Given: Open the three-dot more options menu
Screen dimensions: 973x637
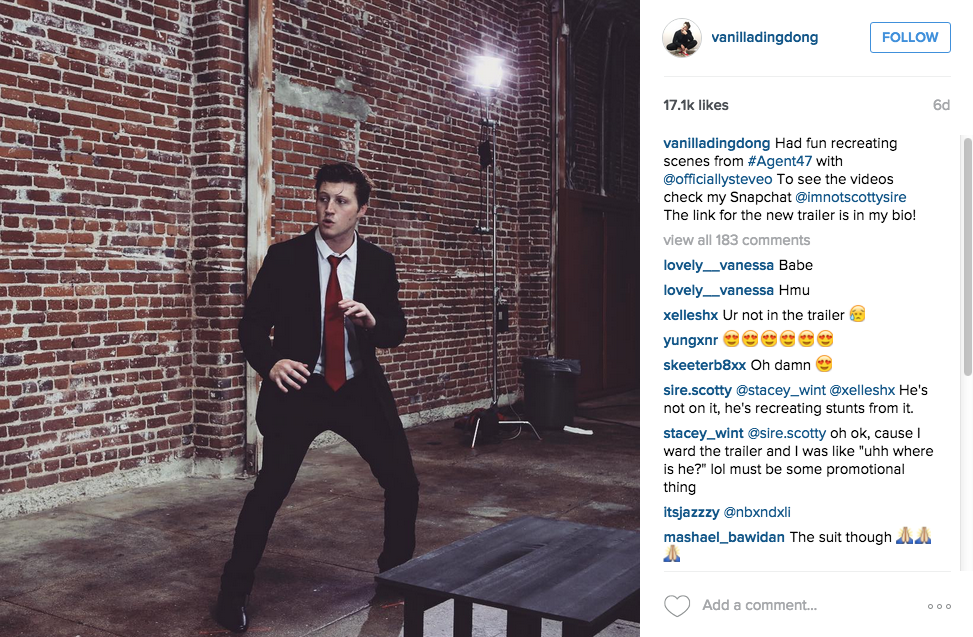Looking at the screenshot, I should (x=939, y=606).
